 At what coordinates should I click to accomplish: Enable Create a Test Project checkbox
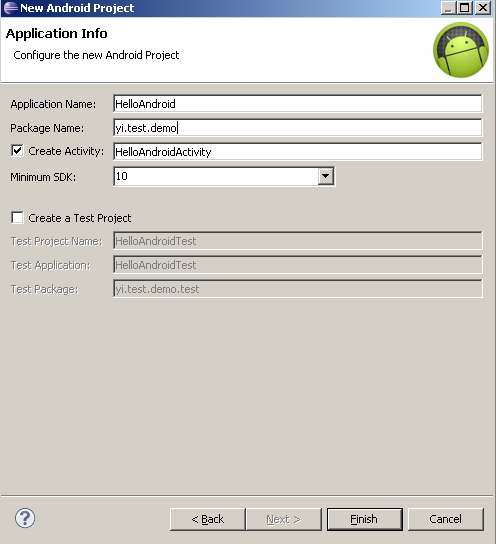[x=17, y=218]
